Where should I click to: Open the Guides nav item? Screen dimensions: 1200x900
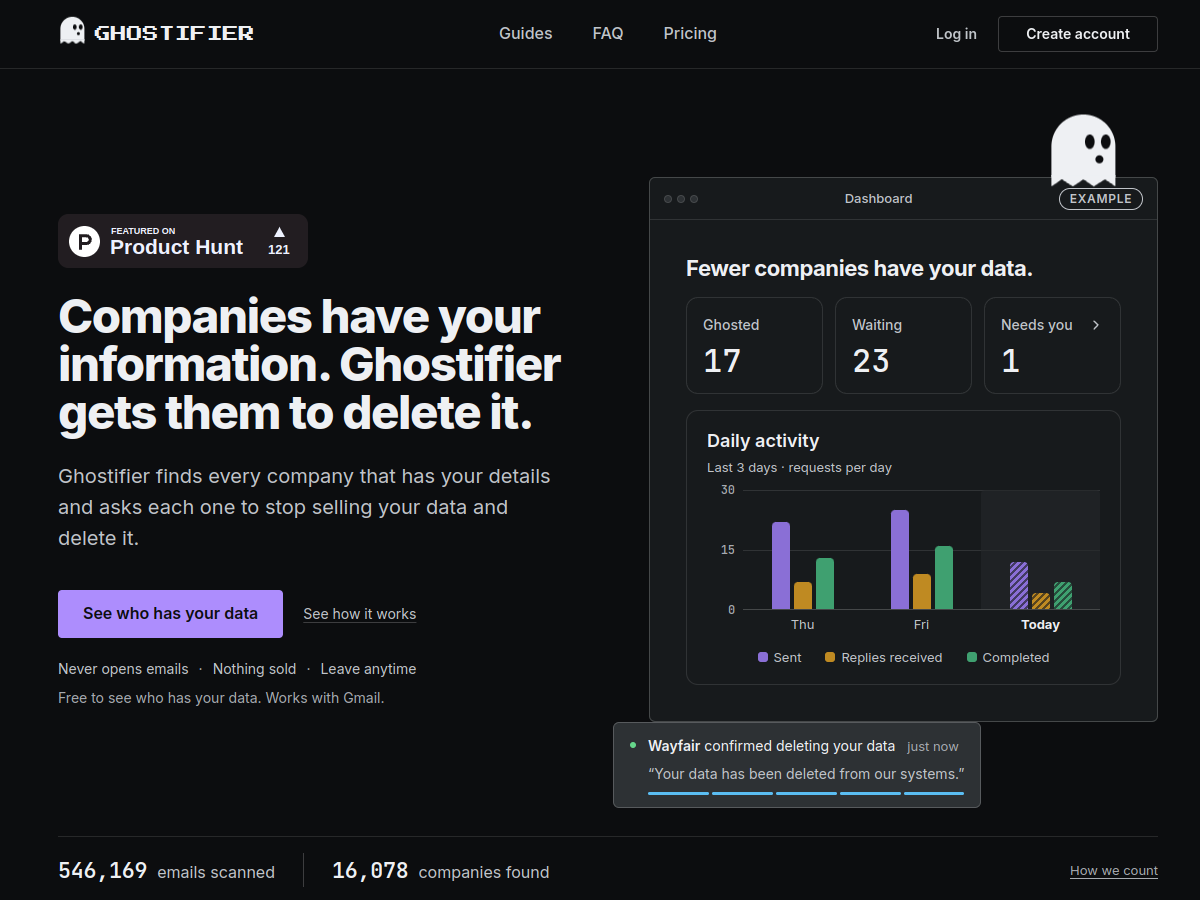coord(526,33)
